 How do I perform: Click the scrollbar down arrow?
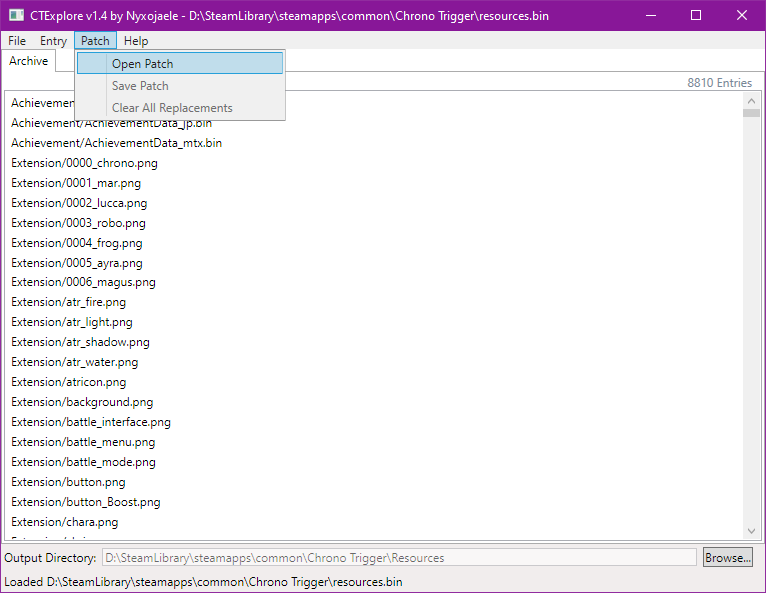coord(751,531)
